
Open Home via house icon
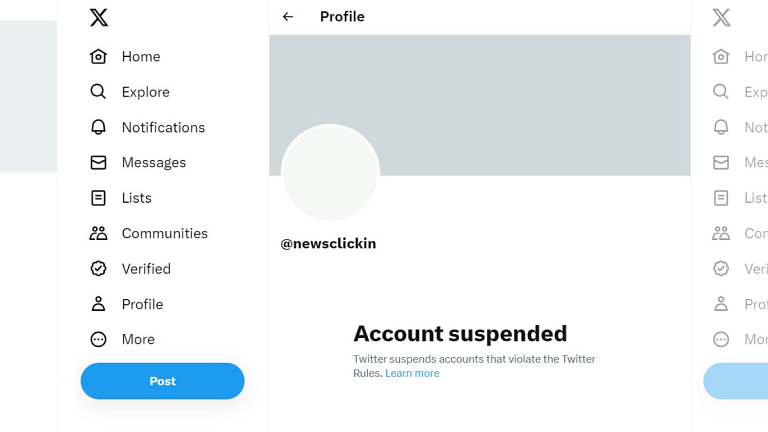click(x=98, y=56)
